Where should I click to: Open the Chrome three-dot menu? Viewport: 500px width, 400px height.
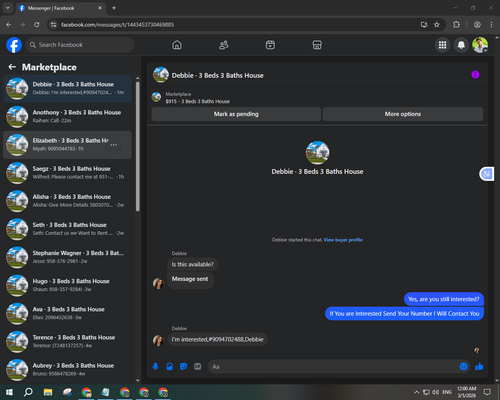click(491, 25)
